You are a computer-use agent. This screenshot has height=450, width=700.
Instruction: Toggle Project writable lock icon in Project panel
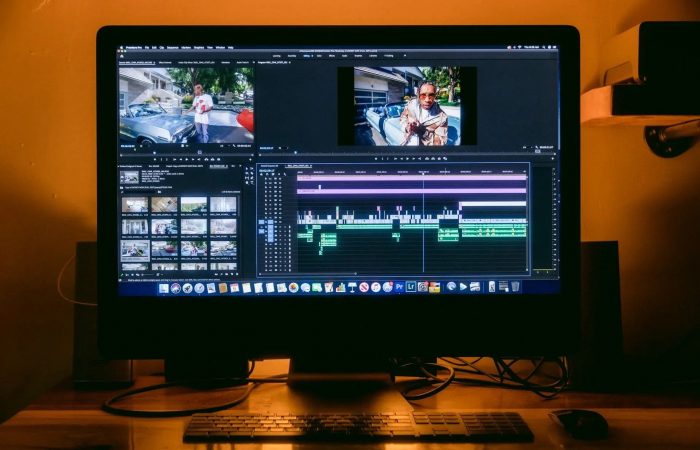122,274
